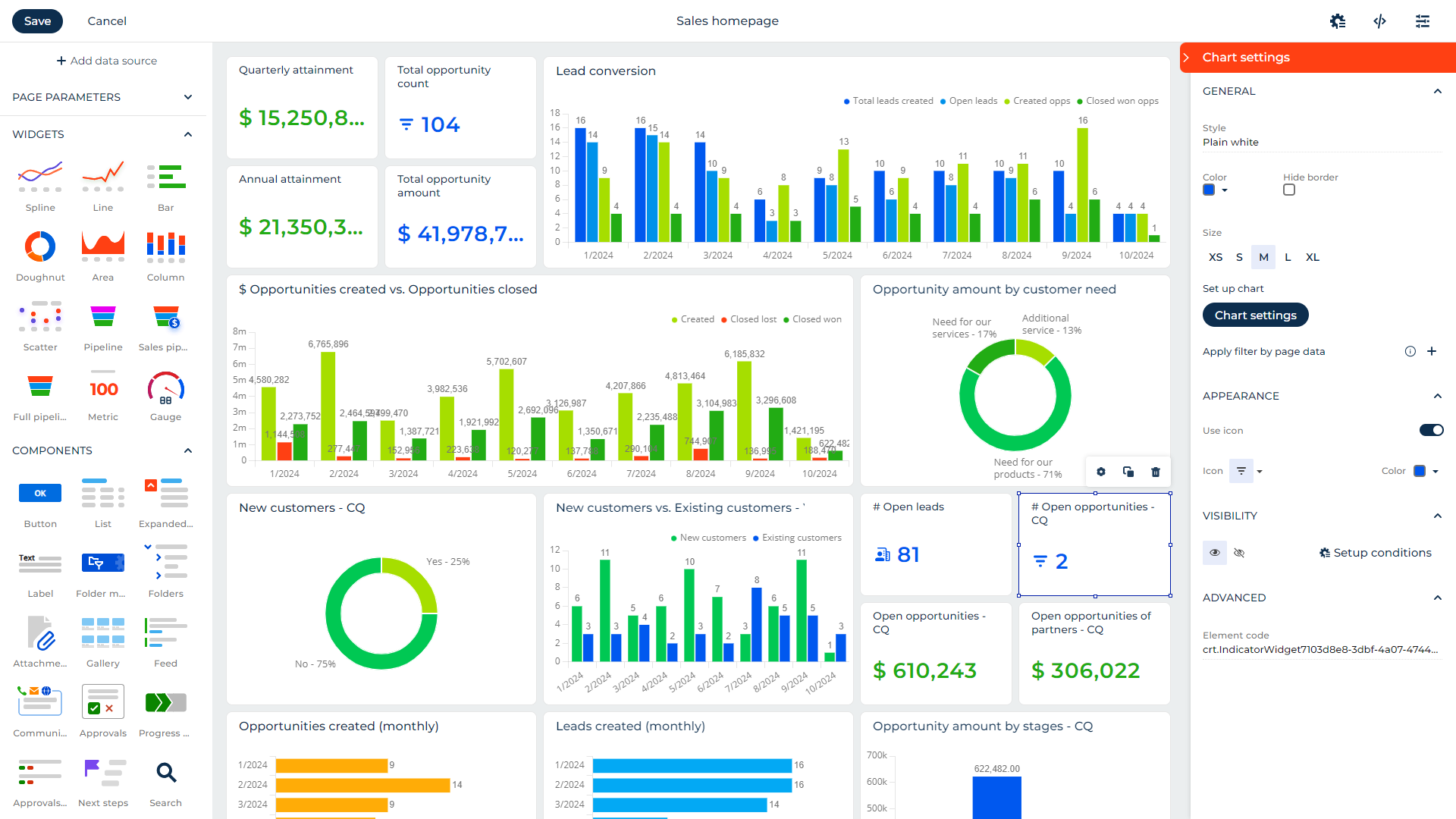The image size is (1456, 819).
Task: Click the Save button
Action: click(37, 20)
